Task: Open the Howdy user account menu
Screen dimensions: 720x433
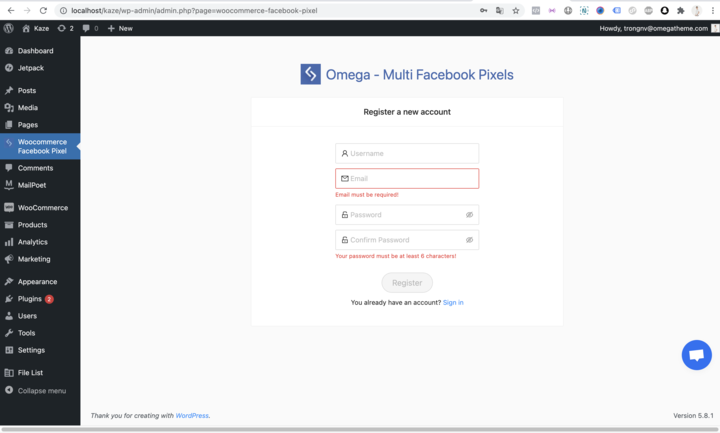Action: point(658,28)
